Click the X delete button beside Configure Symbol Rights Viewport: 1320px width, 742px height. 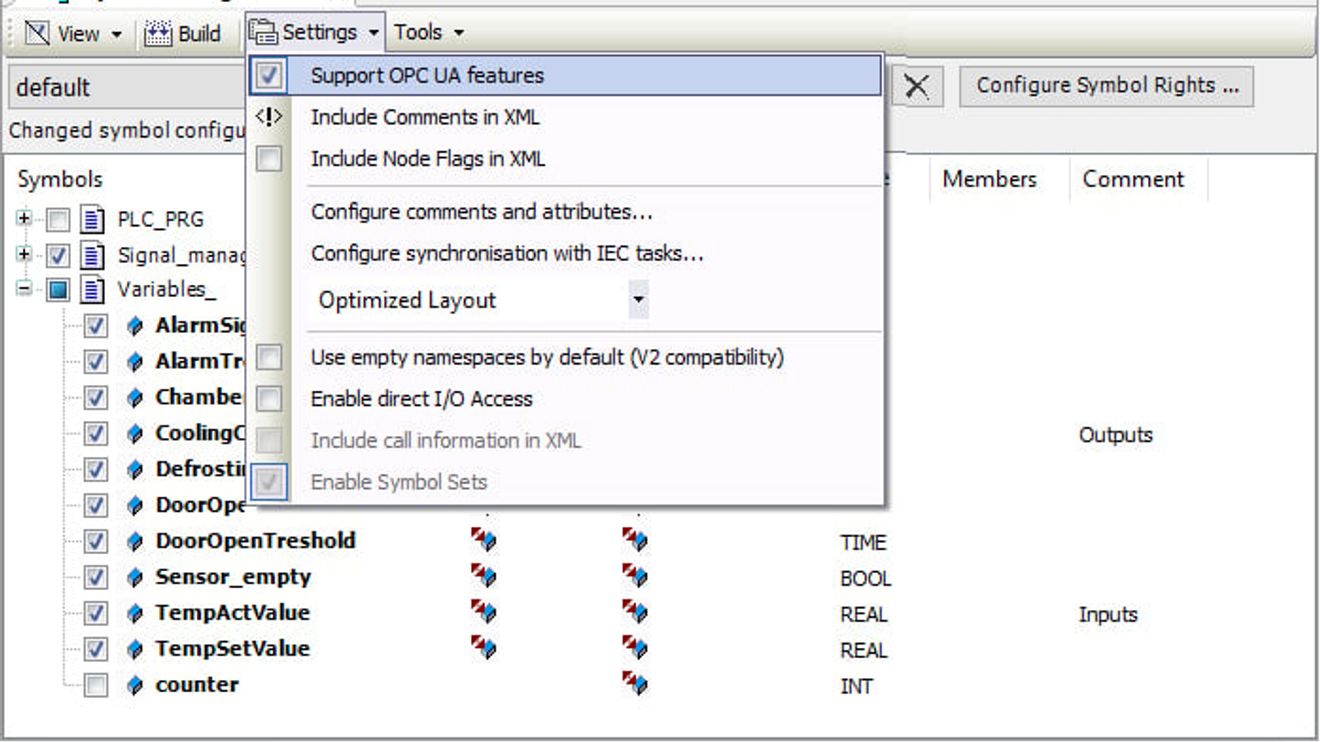pos(915,87)
